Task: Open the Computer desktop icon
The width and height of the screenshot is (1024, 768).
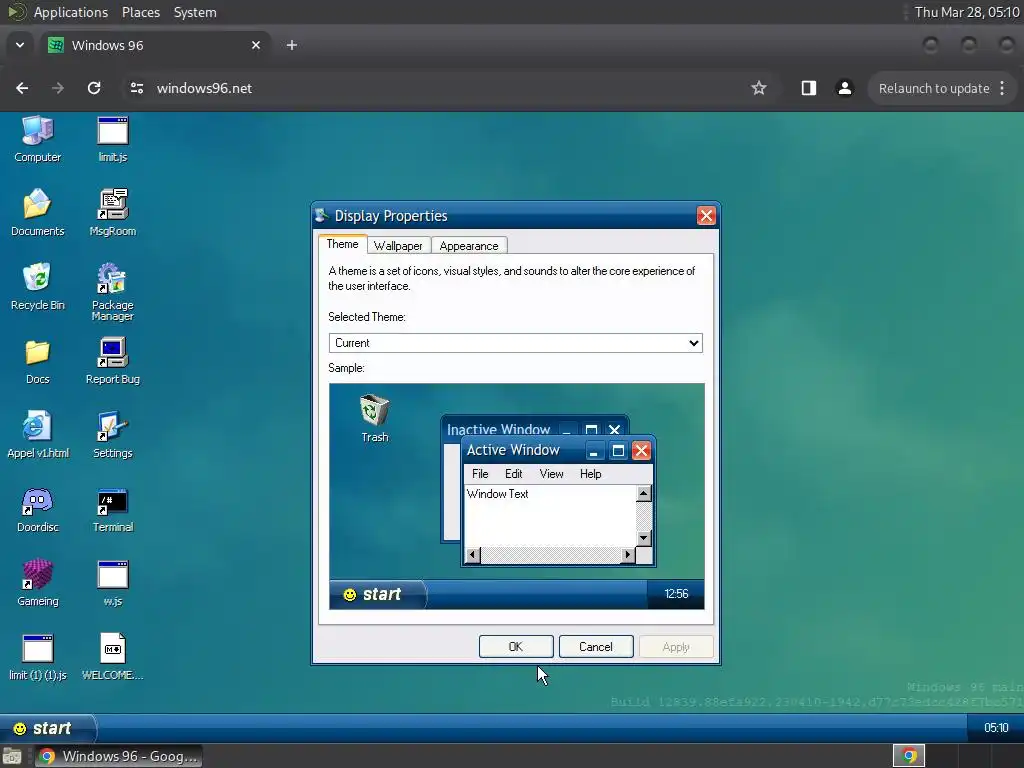Action: 37,138
